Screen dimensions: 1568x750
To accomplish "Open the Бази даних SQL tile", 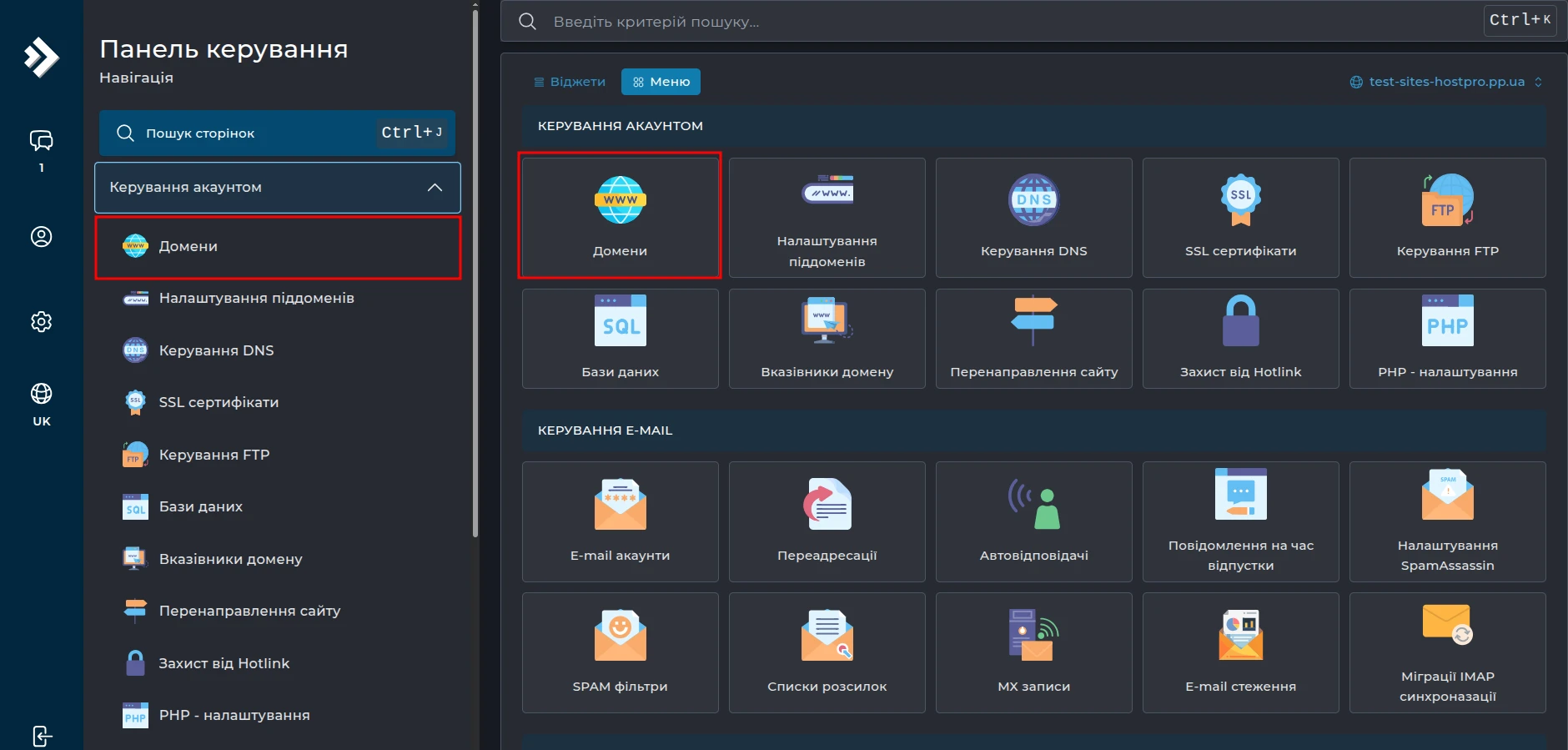I will (x=620, y=339).
